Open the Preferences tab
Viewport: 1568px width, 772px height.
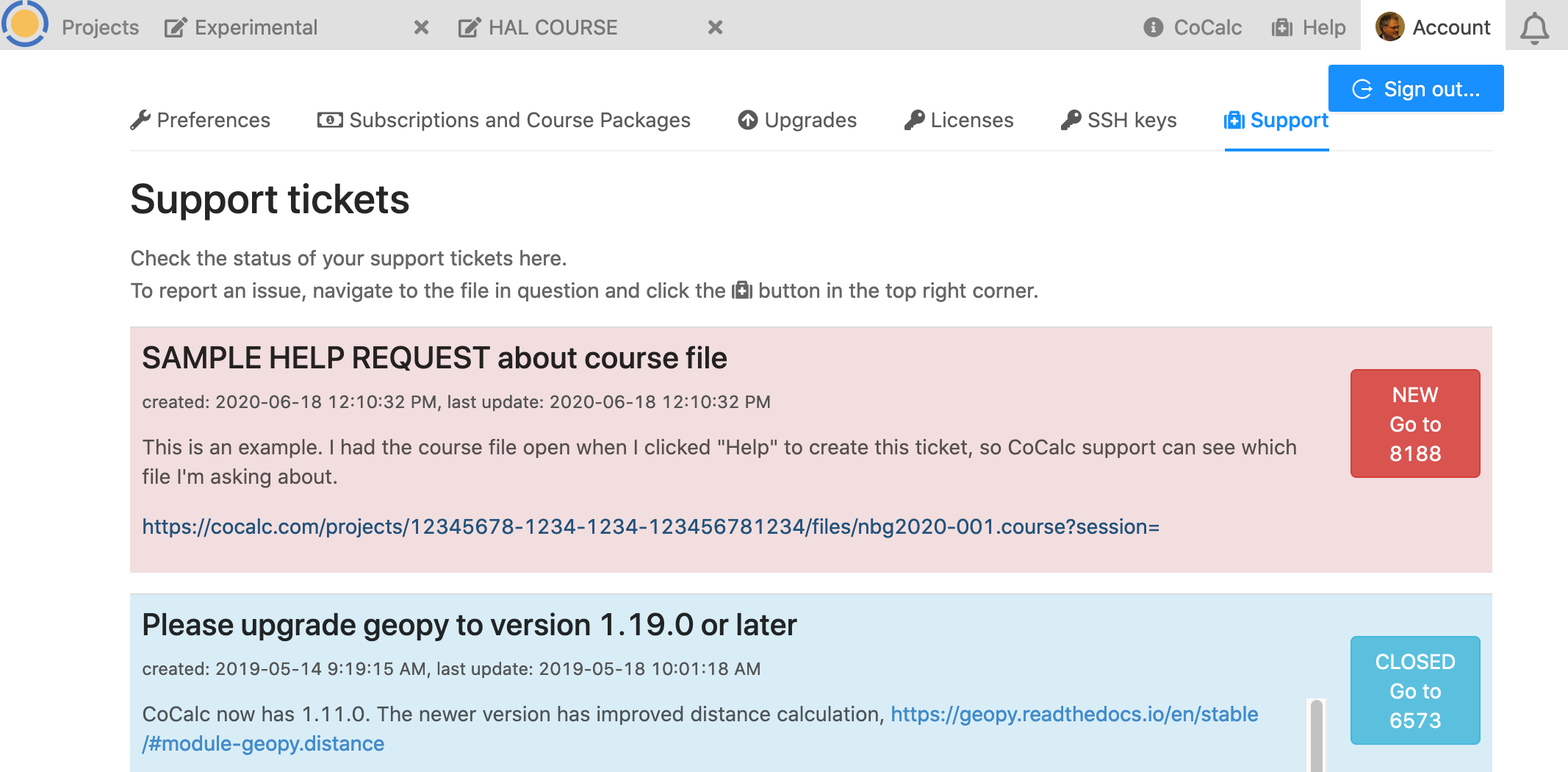201,120
